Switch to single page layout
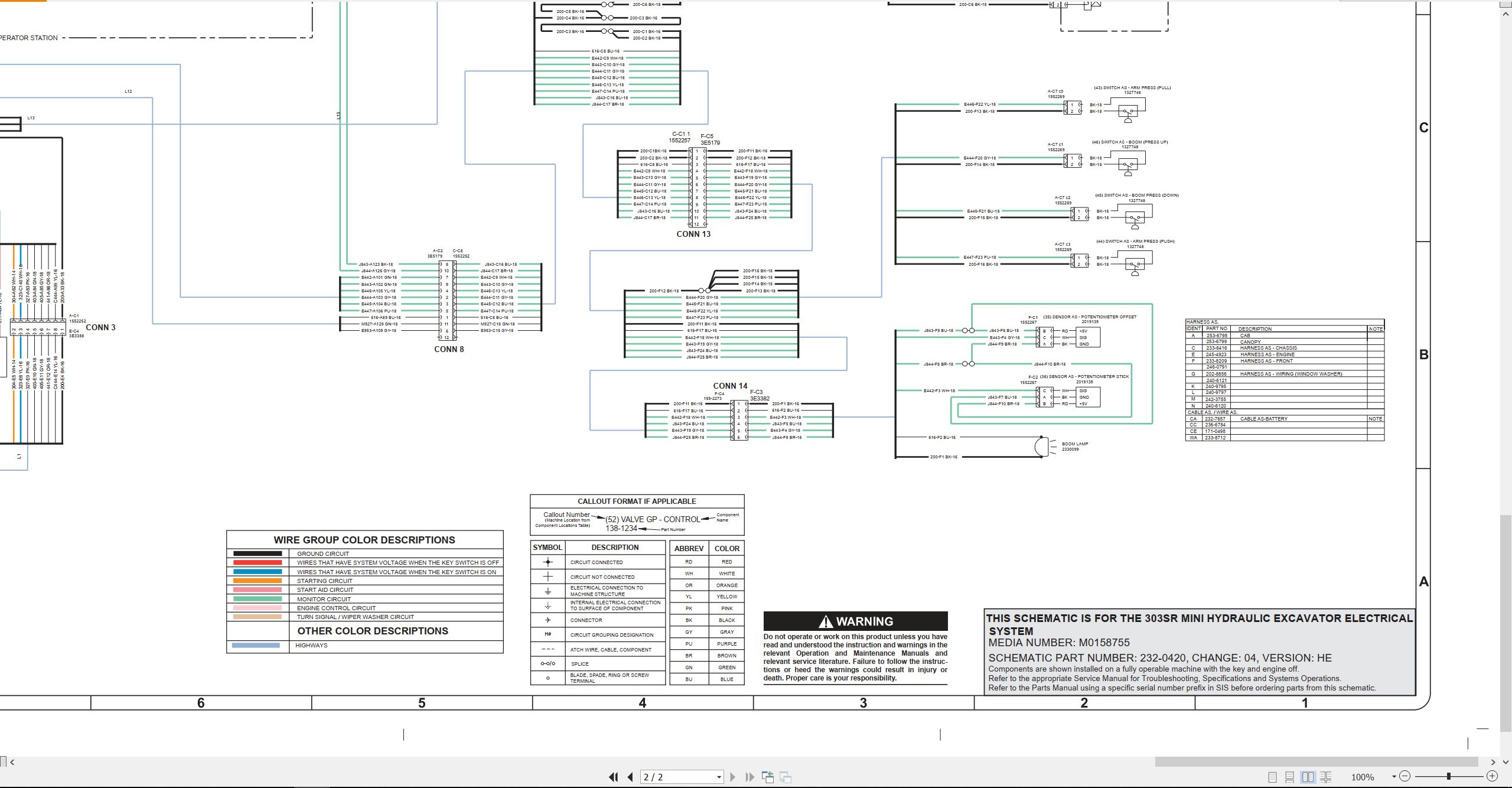This screenshot has width=1512, height=788. pyautogui.click(x=1272, y=777)
